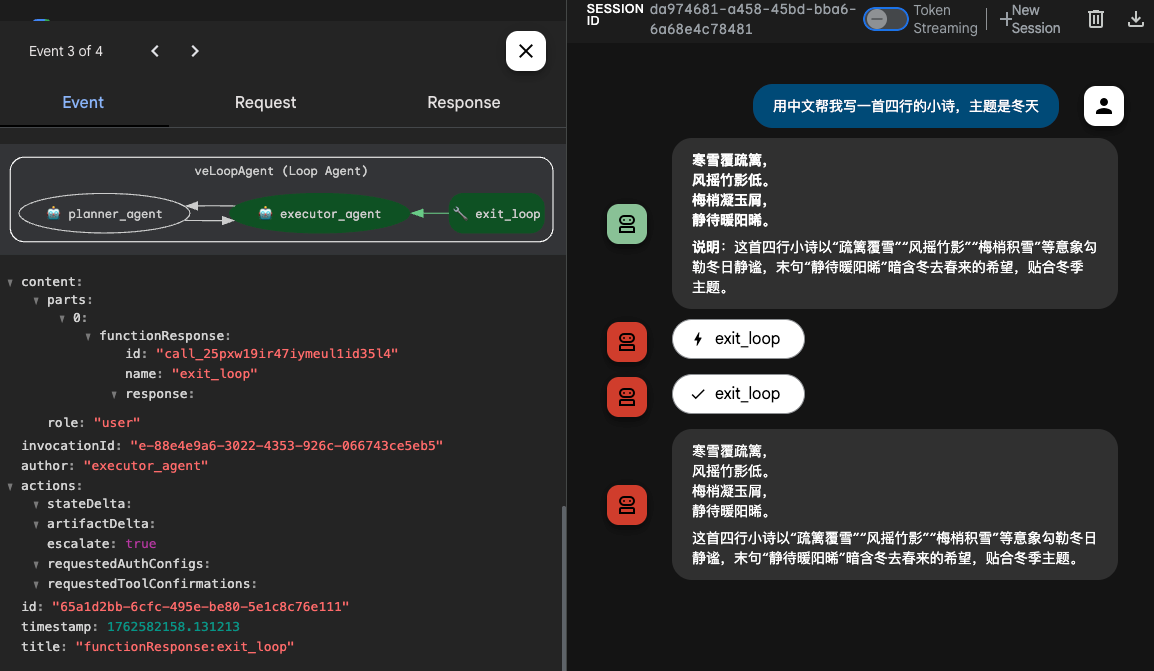Click the robot icon beside the final poem response

(626, 505)
